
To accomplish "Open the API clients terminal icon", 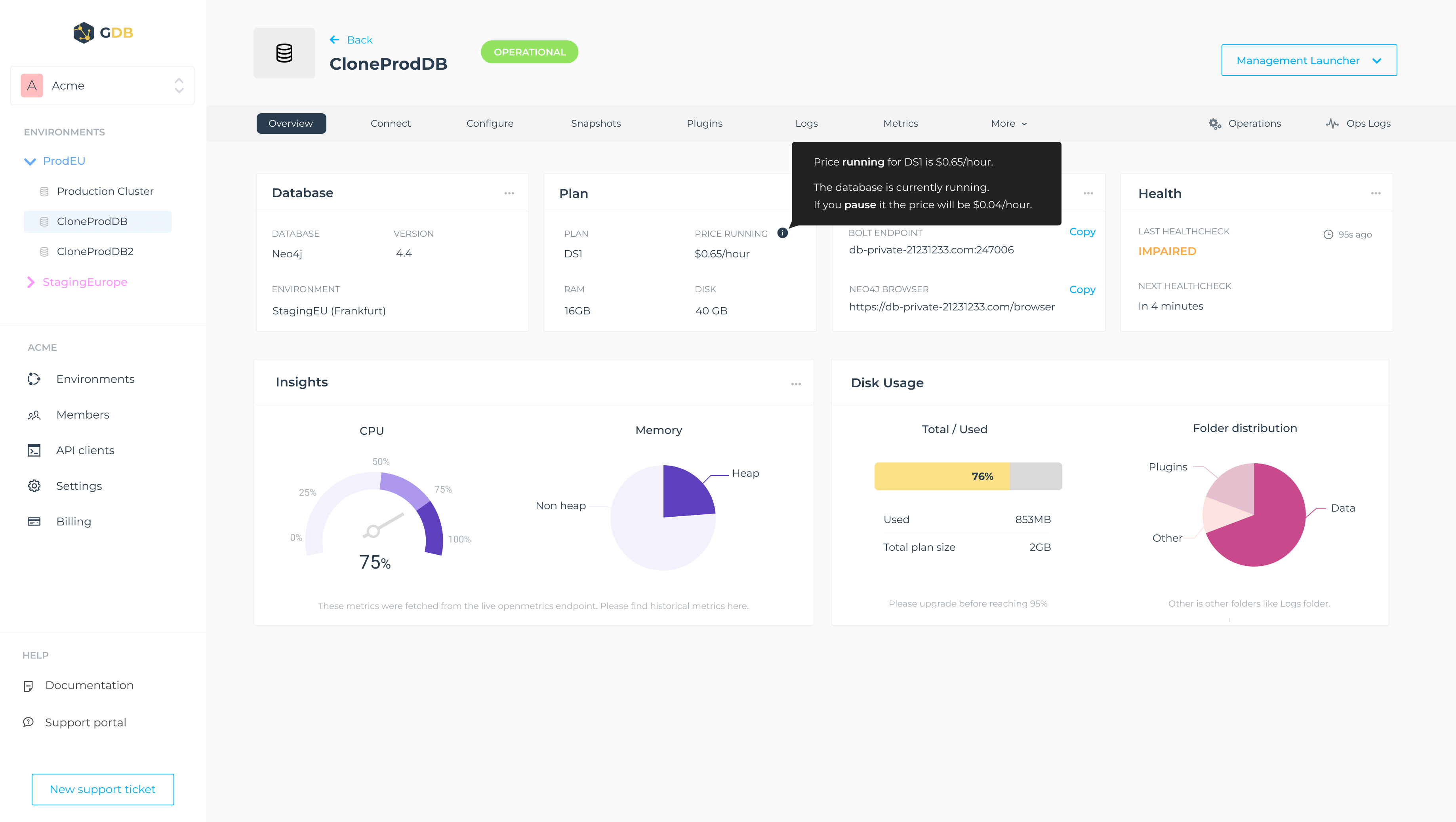I will pyautogui.click(x=34, y=450).
